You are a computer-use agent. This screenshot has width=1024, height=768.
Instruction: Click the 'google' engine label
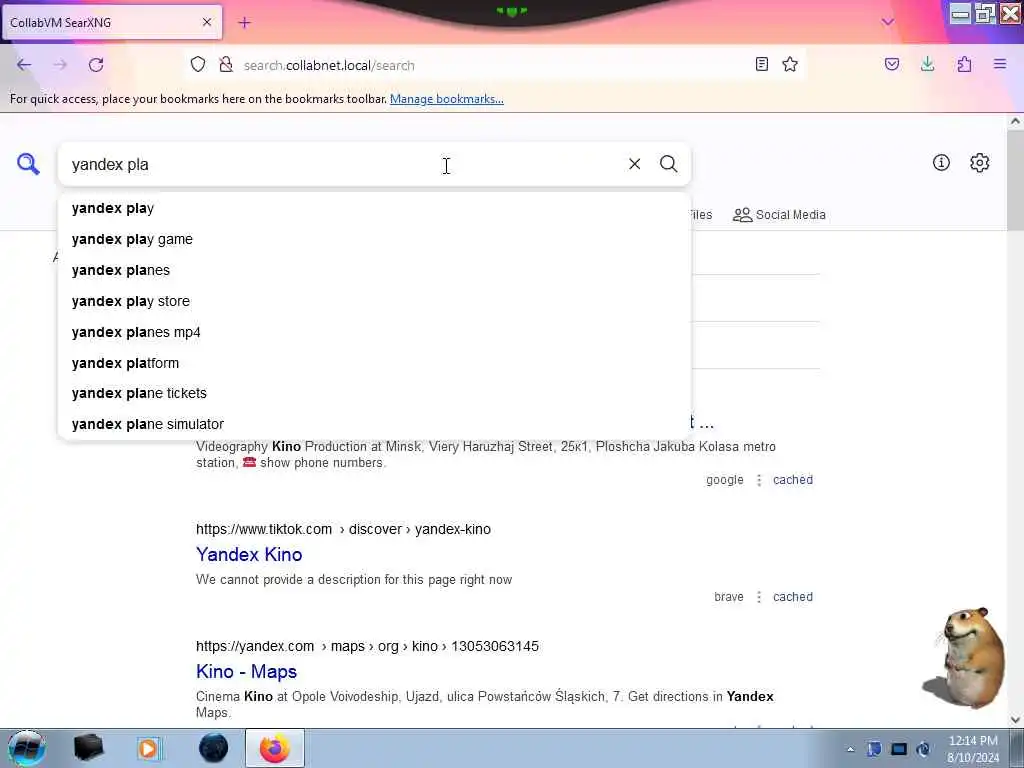725,480
